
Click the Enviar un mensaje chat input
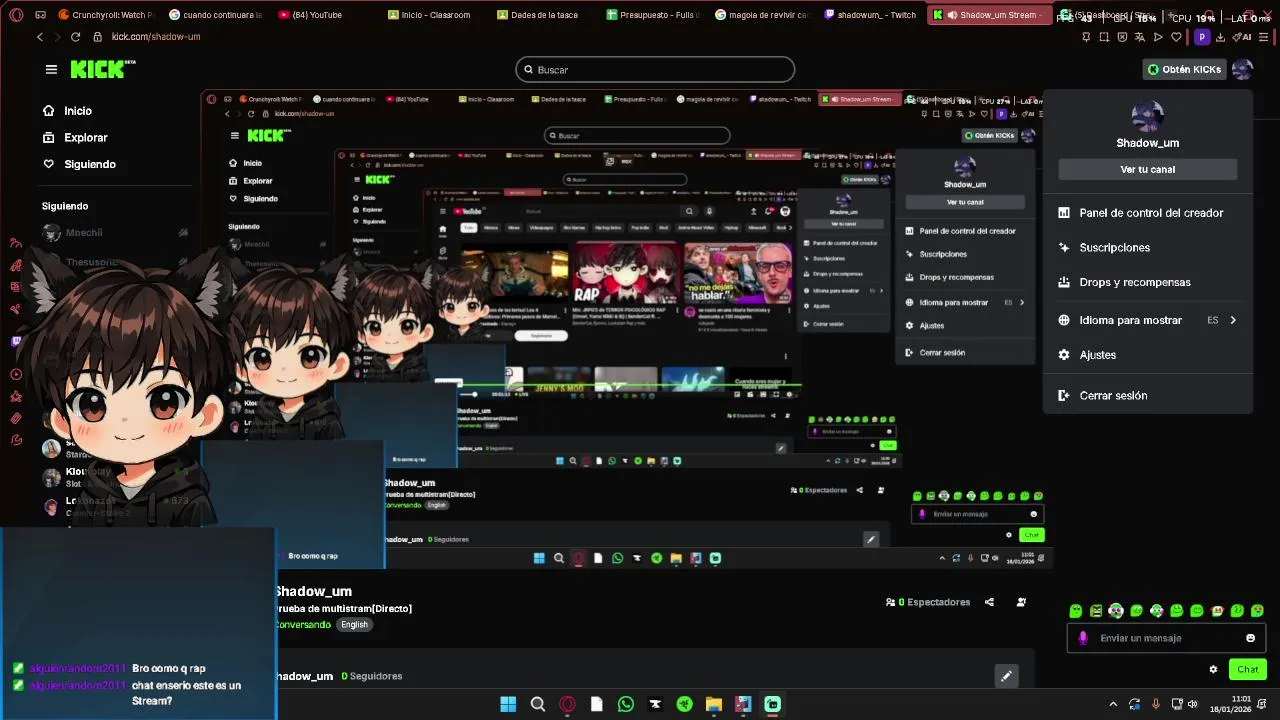click(1165, 638)
